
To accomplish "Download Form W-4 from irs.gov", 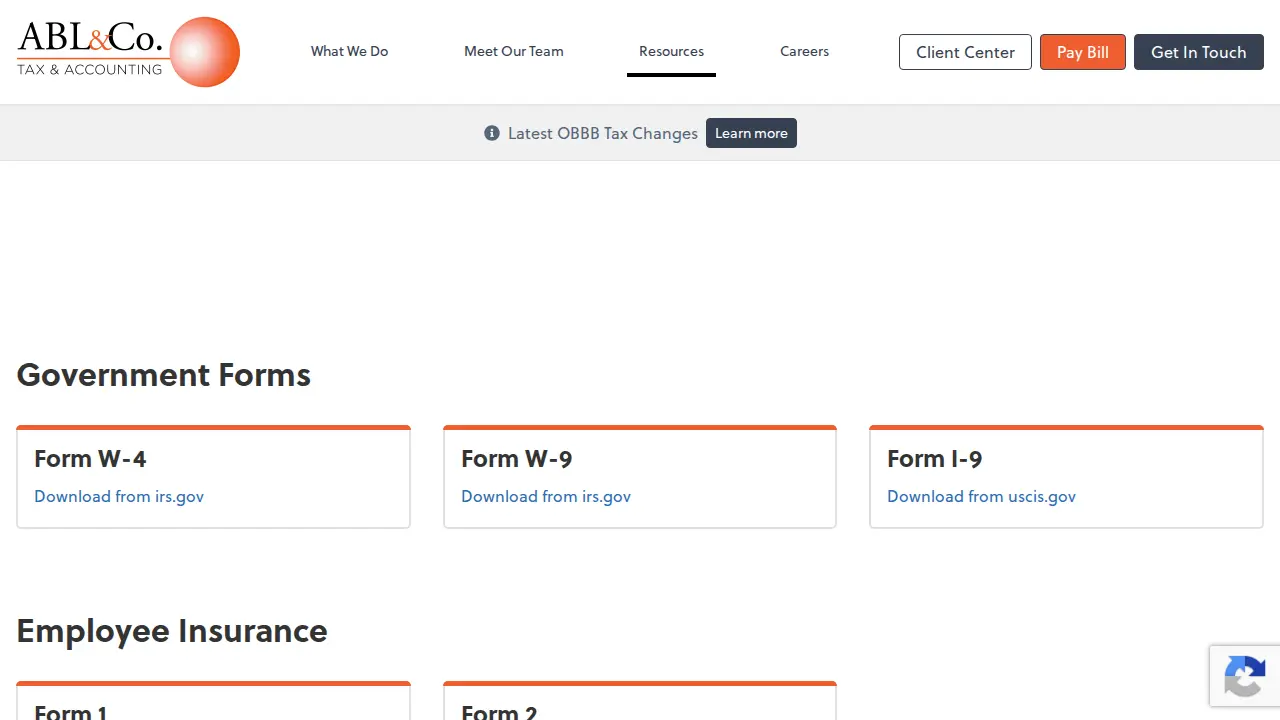I will pyautogui.click(x=119, y=496).
